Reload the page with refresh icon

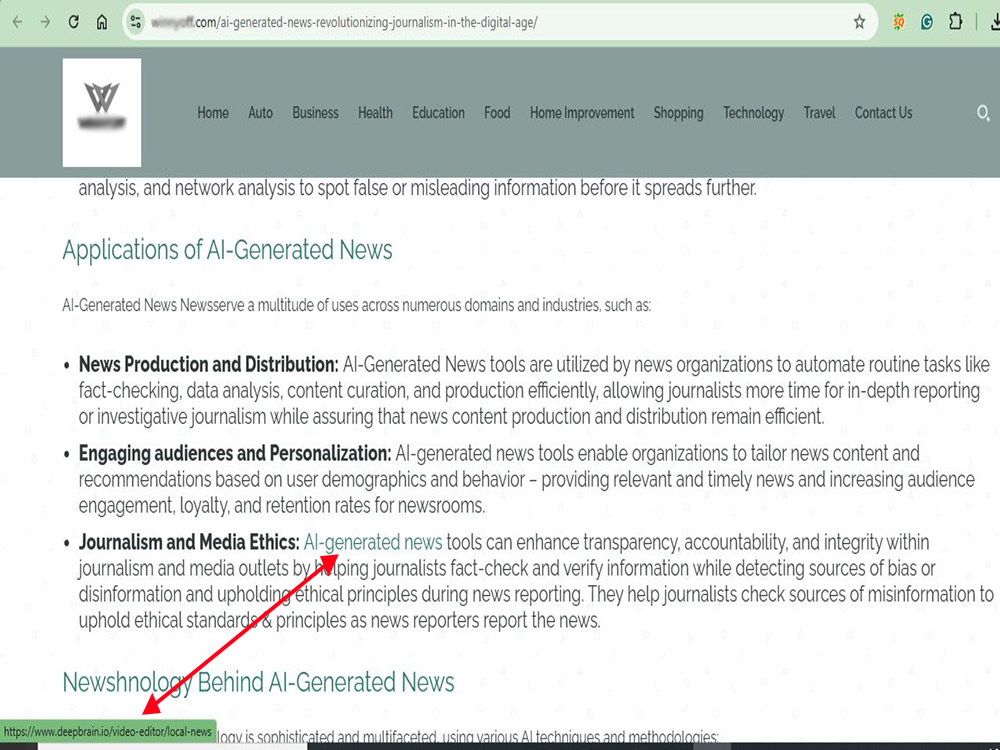pyautogui.click(x=73, y=22)
